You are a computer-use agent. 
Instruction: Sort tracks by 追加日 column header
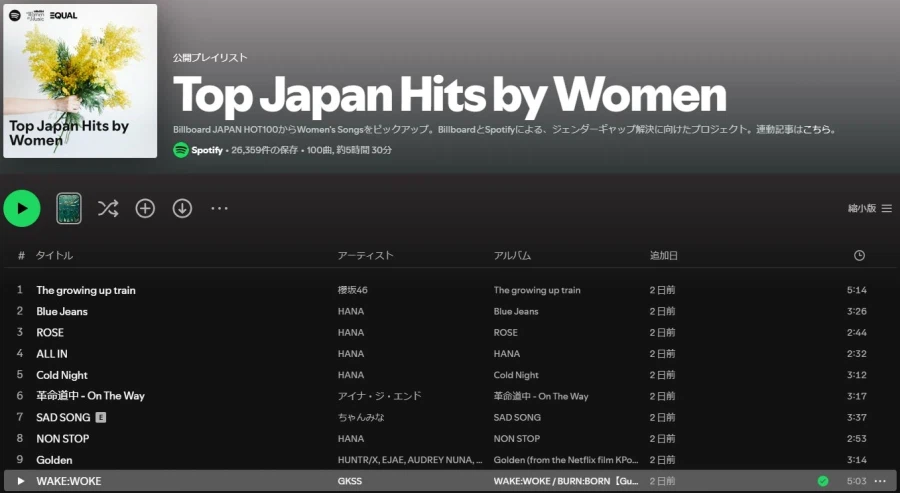click(x=664, y=256)
